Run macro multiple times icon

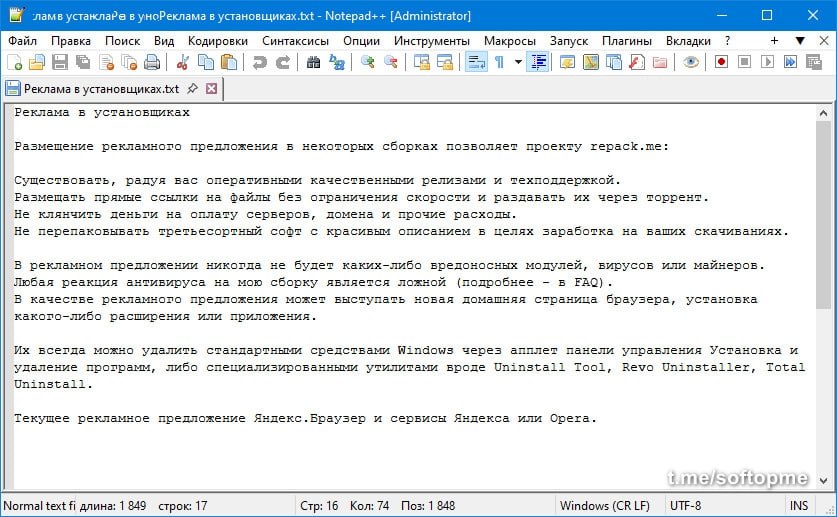(x=791, y=62)
